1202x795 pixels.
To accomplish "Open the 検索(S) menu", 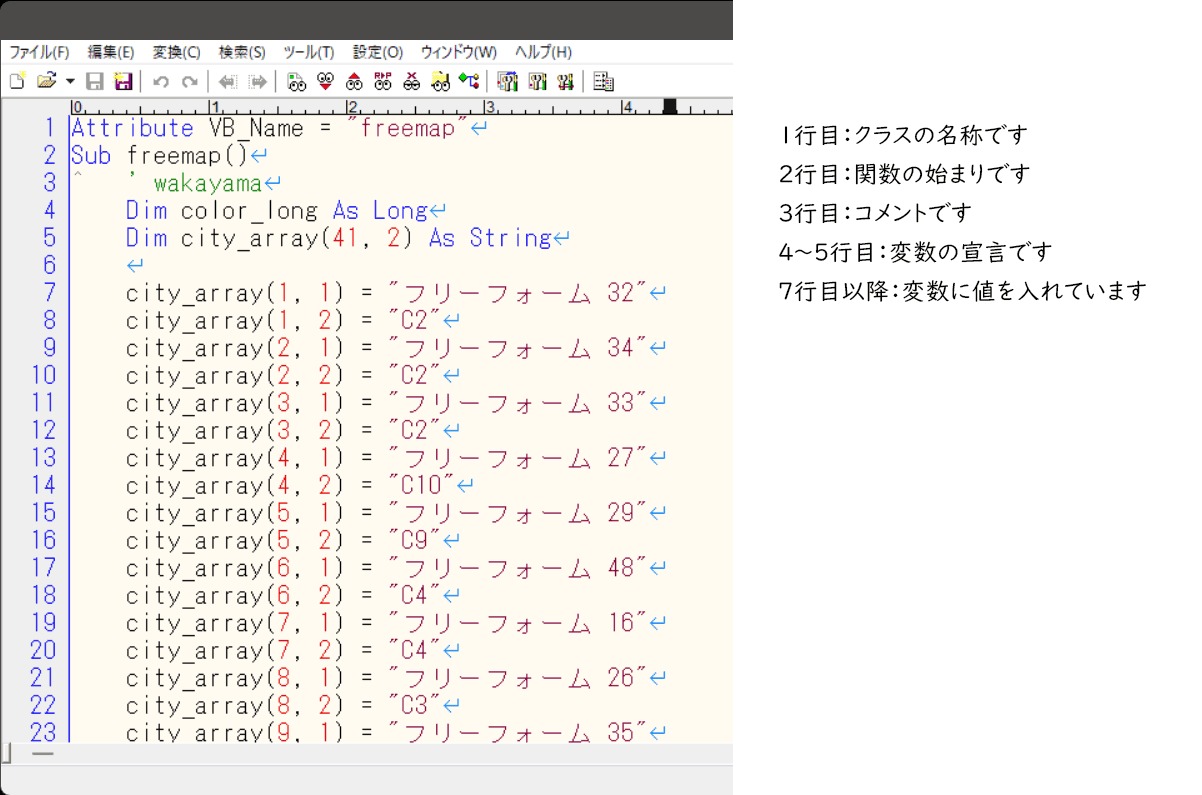I will click(242, 52).
